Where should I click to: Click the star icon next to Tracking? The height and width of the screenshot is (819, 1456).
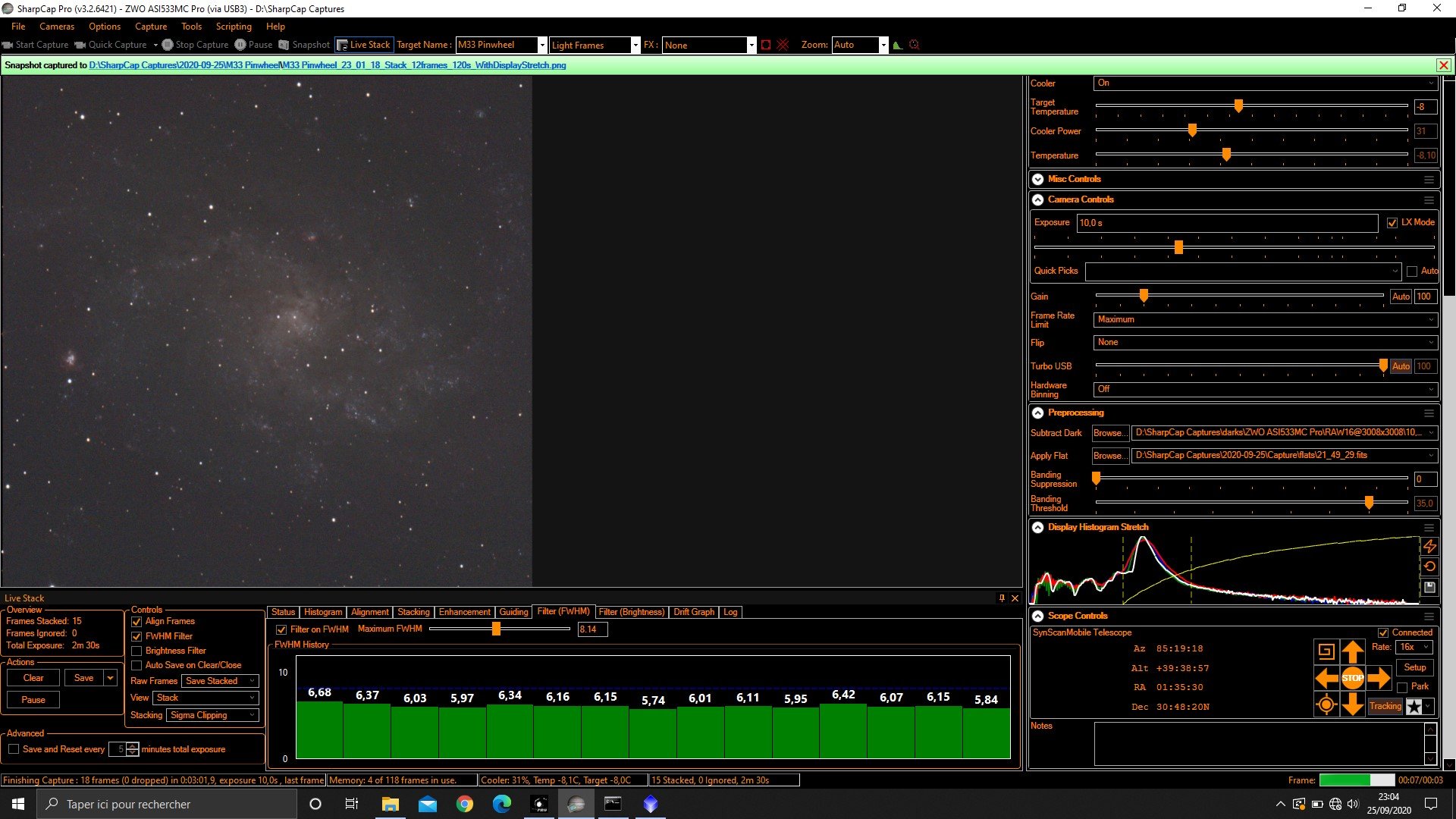click(x=1414, y=706)
